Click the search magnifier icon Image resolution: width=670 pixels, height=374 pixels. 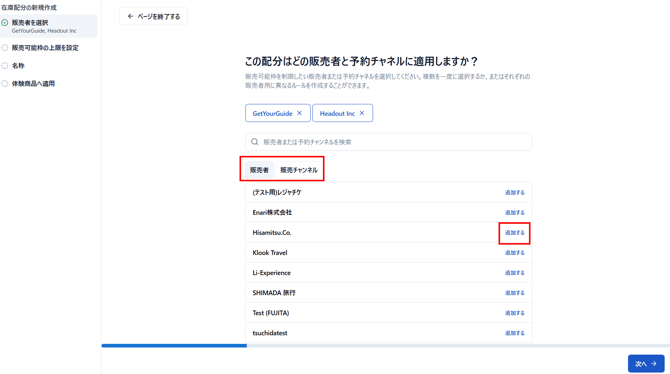(255, 142)
